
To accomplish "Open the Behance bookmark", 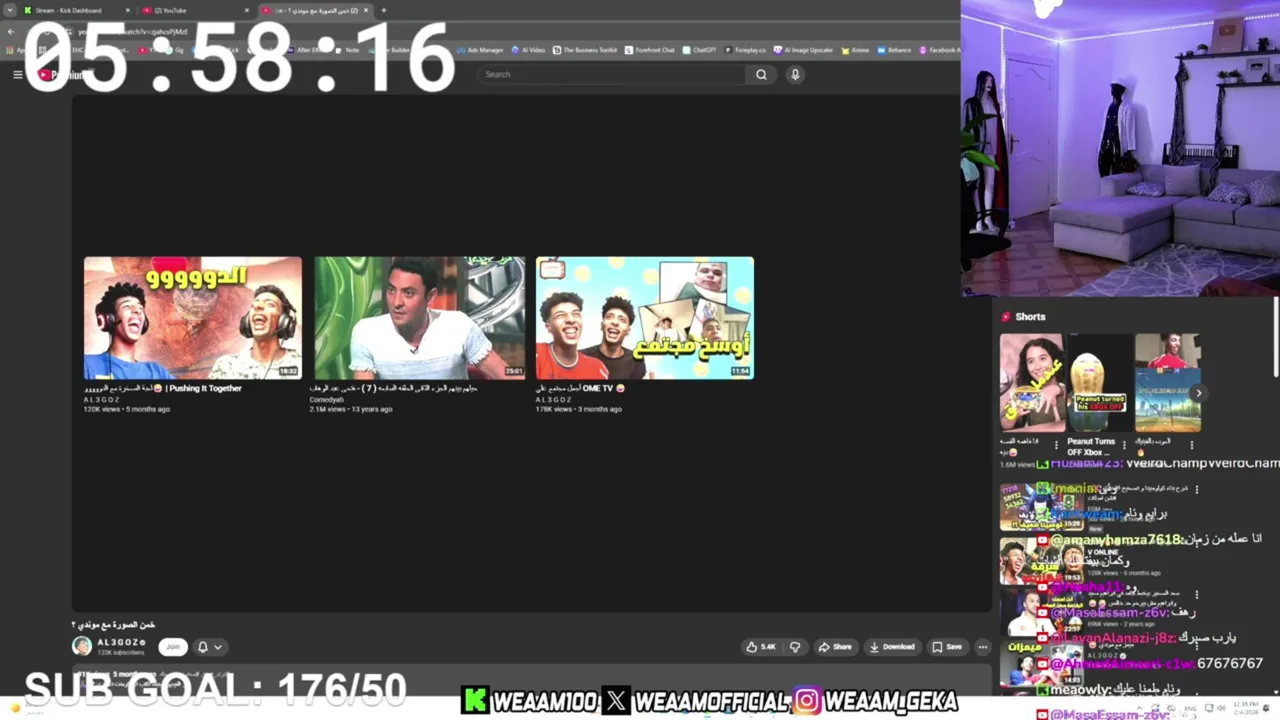I will pyautogui.click(x=894, y=50).
